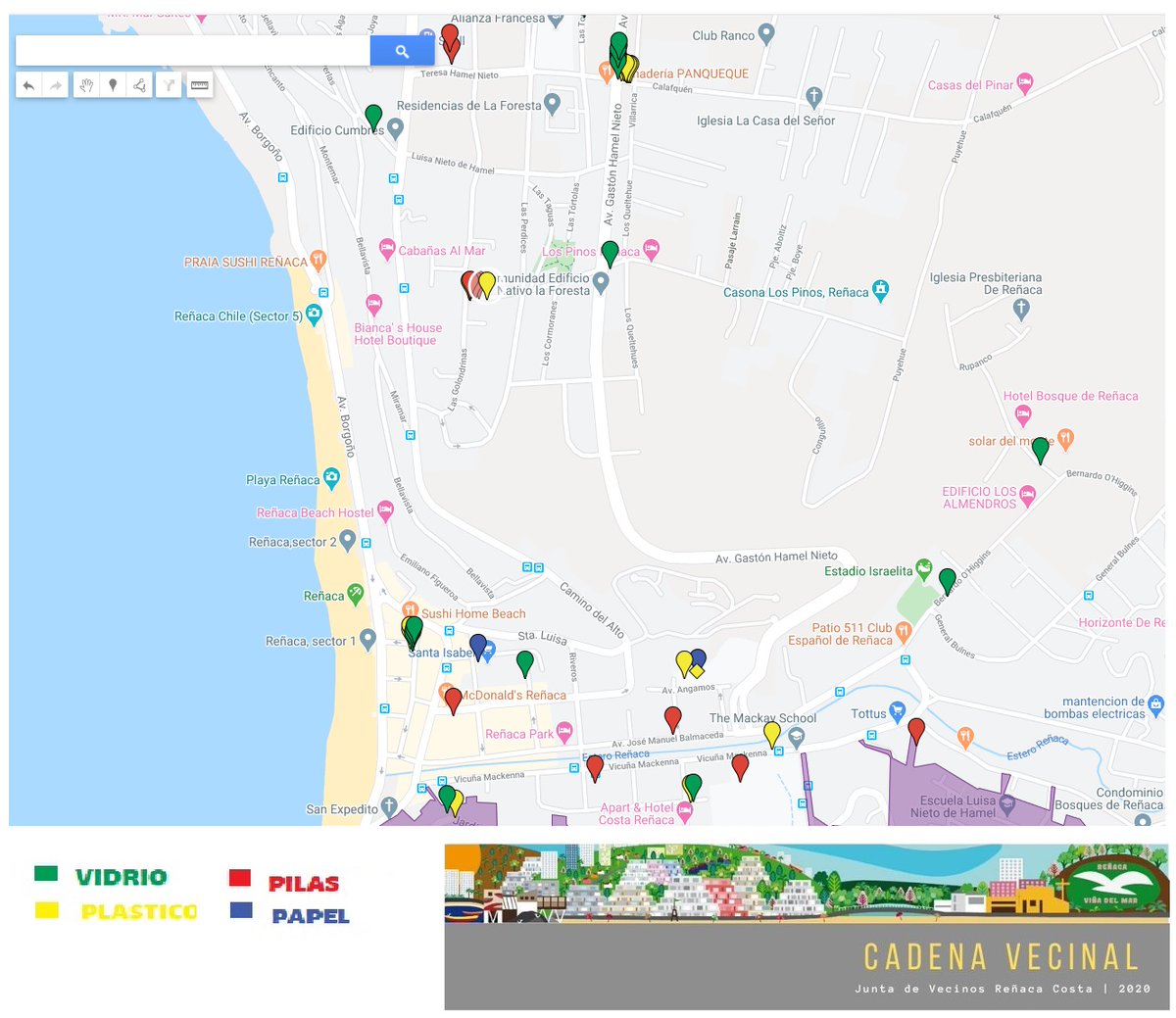Image resolution: width=1176 pixels, height=1018 pixels.
Task: Click the yellow pin near The Mackay School
Action: pos(772,734)
